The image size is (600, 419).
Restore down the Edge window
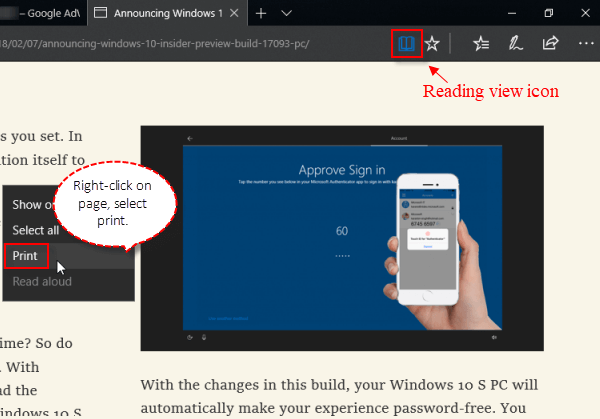coord(549,13)
